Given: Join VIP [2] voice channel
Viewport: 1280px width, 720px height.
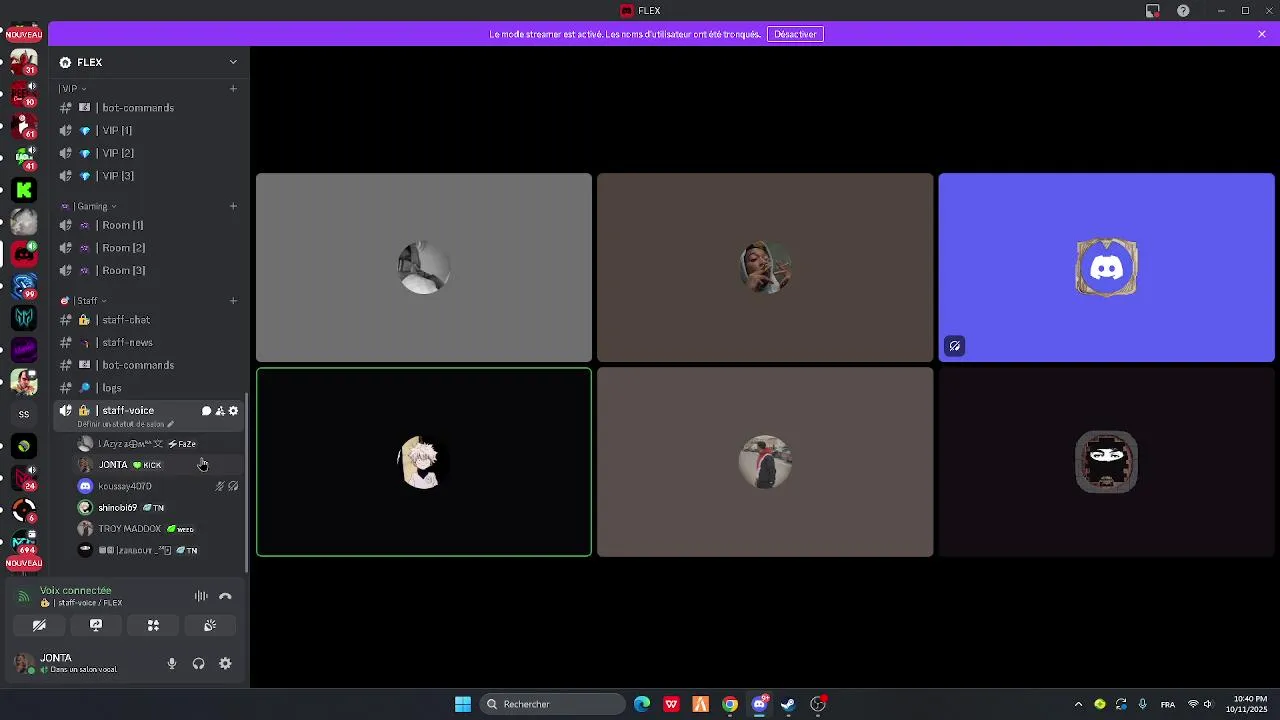Looking at the screenshot, I should click(149, 153).
